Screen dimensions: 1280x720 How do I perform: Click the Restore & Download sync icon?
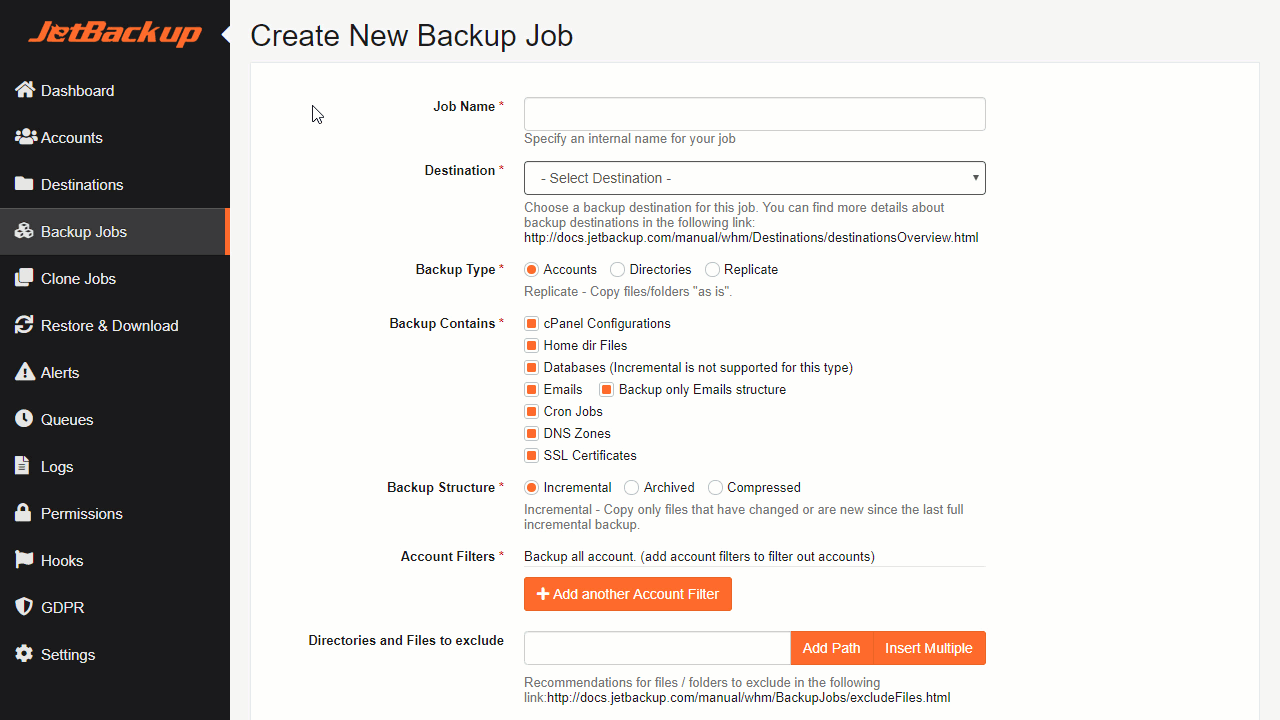point(24,325)
